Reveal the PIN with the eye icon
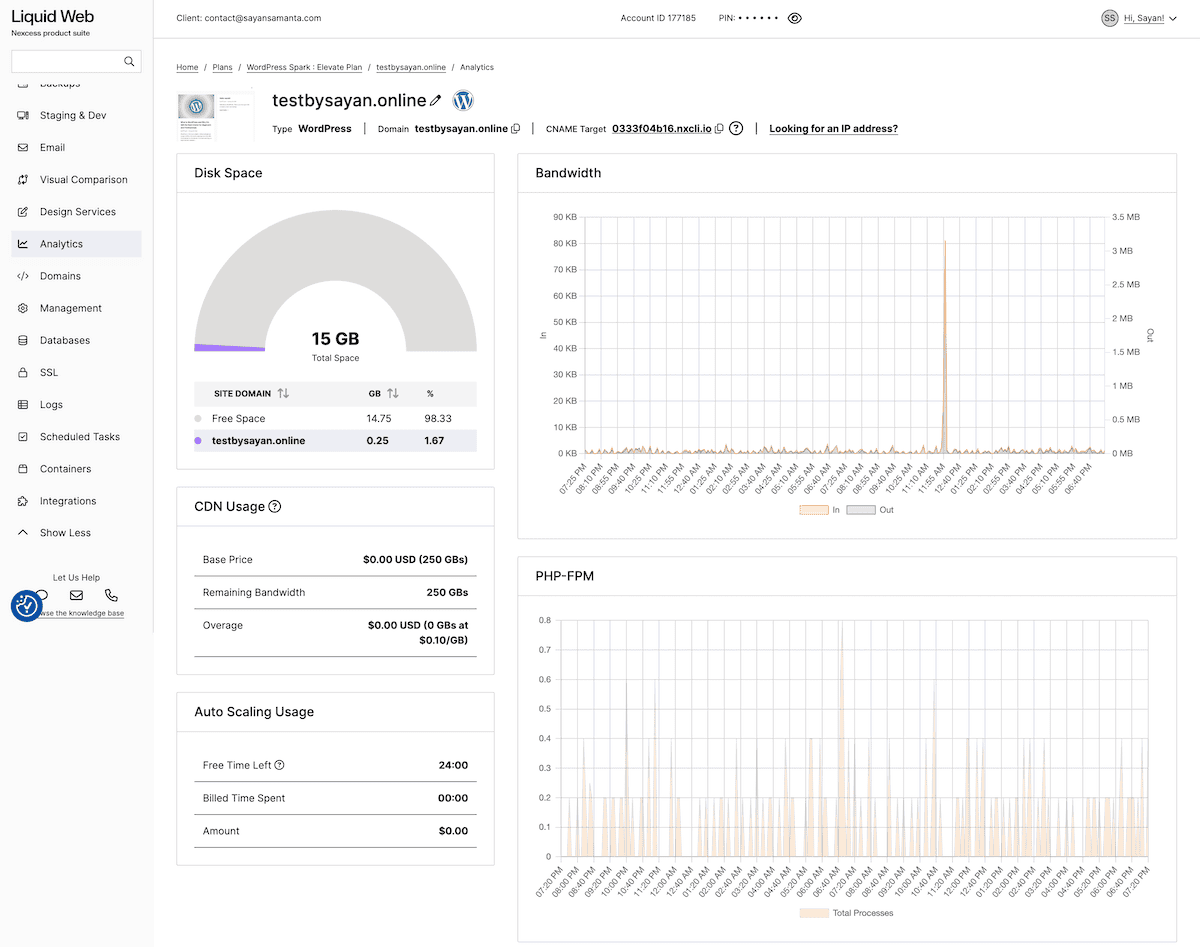 click(795, 18)
